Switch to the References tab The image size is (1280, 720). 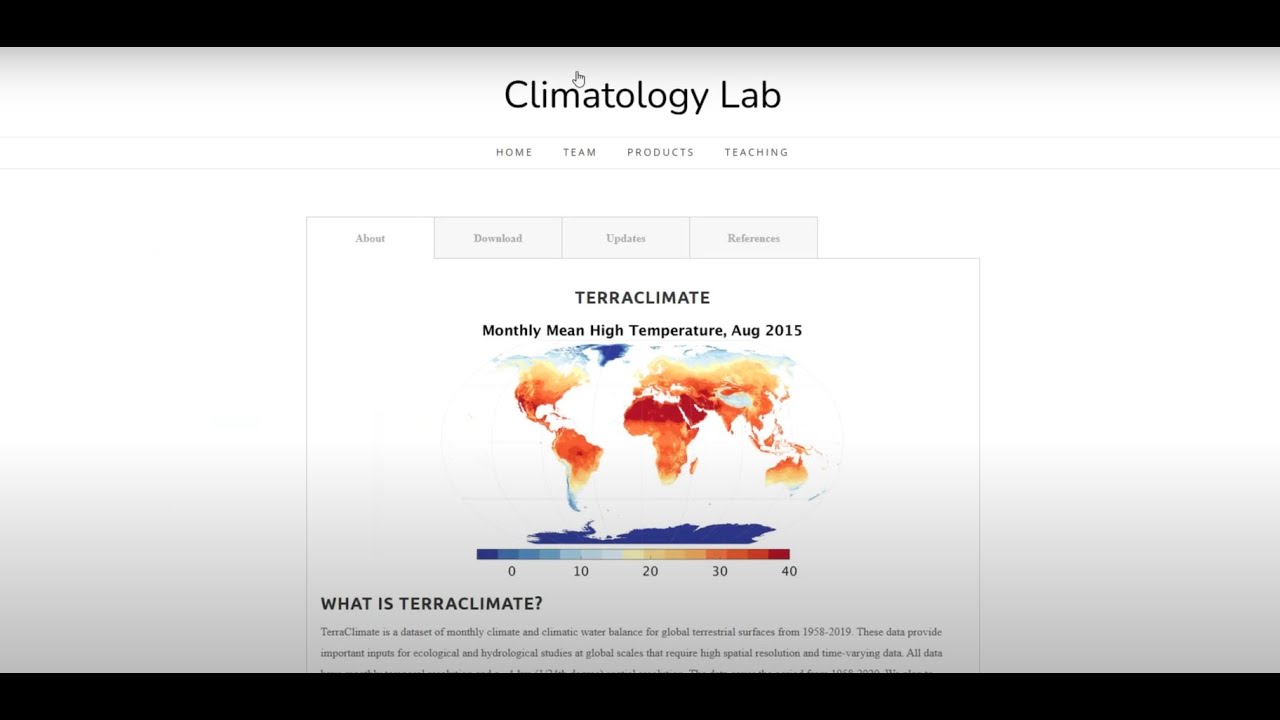point(754,238)
